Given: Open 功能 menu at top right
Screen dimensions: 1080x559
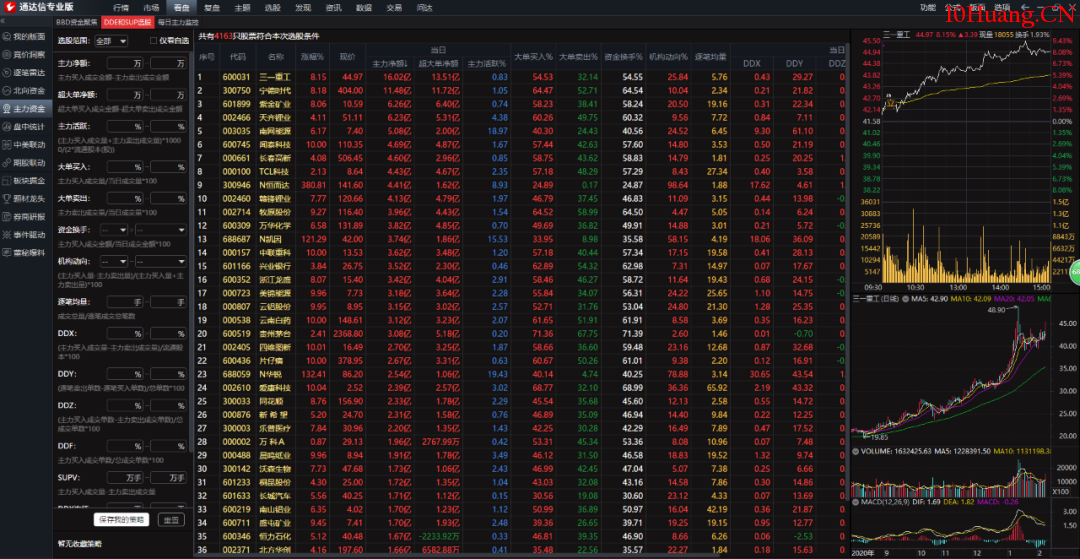Looking at the screenshot, I should point(928,8).
